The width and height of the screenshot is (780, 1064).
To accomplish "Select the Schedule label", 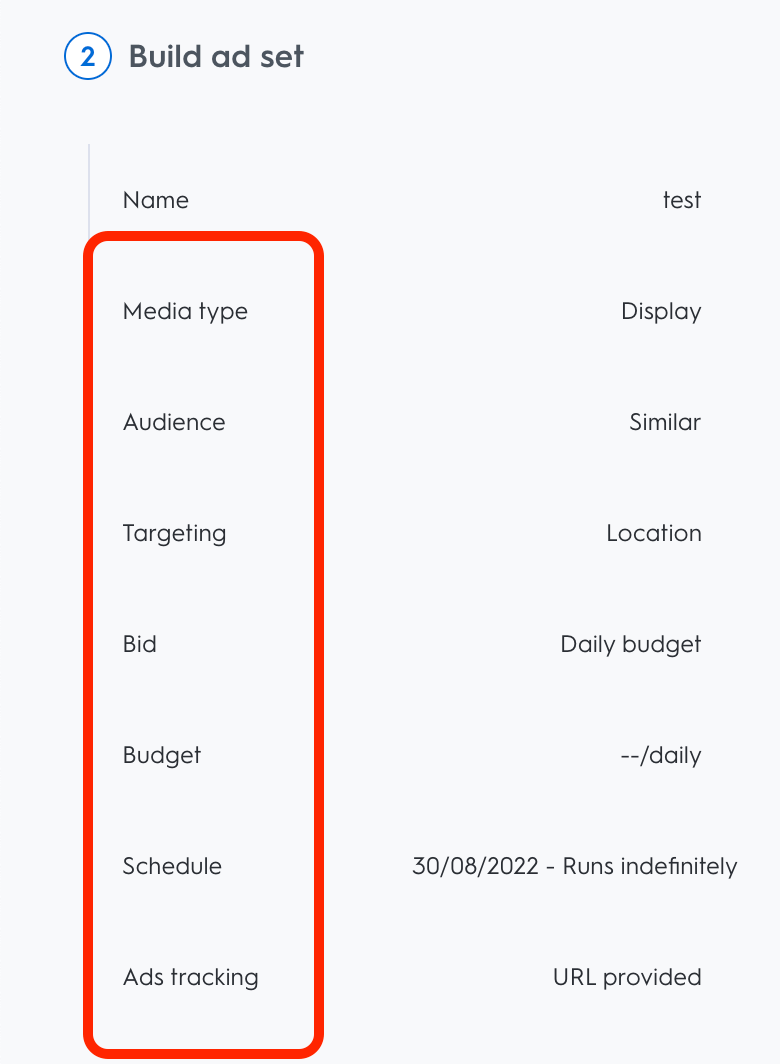I will click(172, 866).
